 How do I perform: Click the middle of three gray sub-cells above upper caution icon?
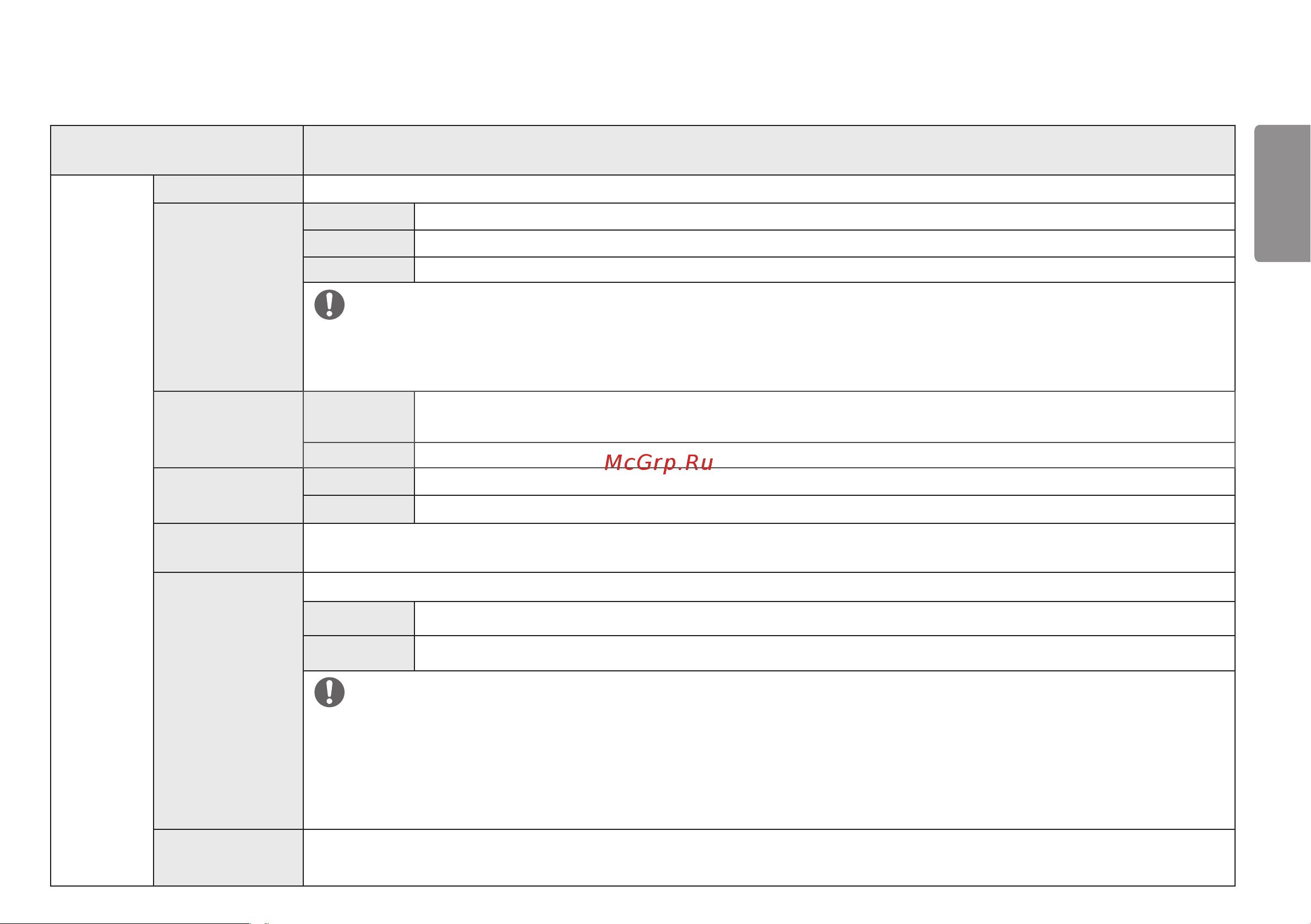[359, 244]
